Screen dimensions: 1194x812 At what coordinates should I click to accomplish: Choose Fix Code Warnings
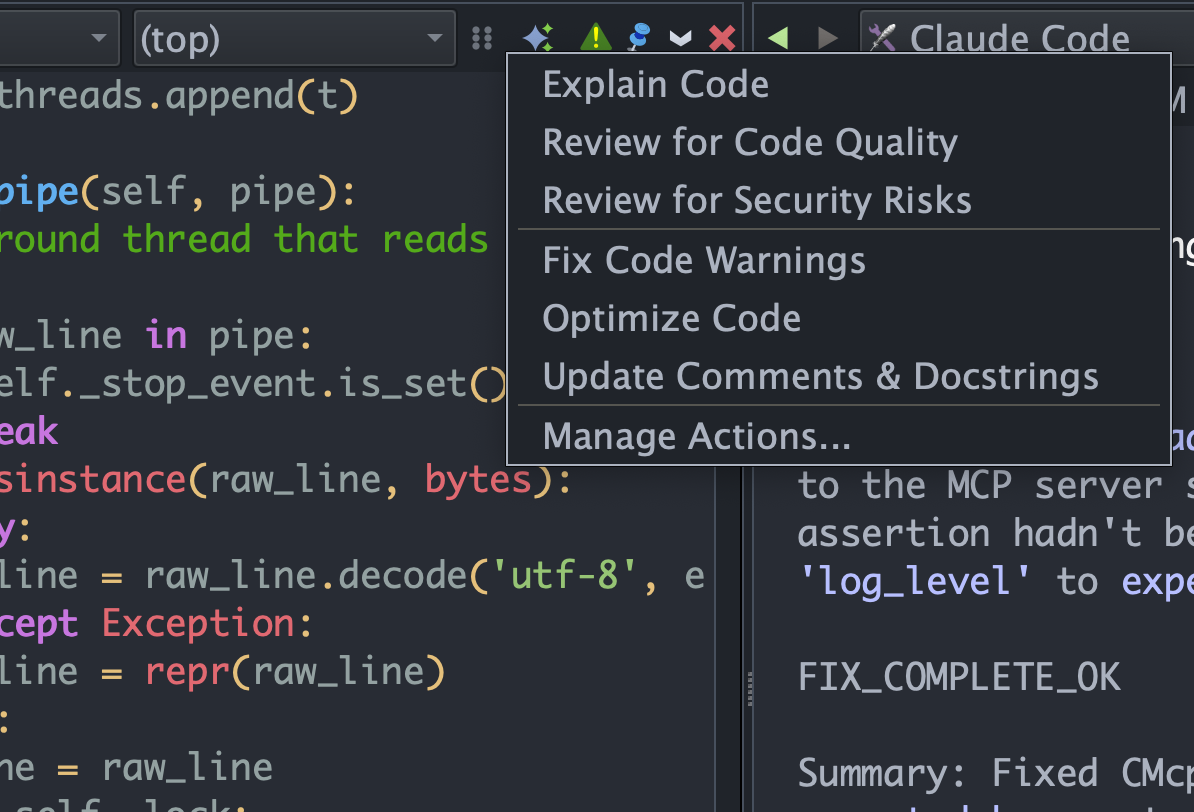coord(838,260)
